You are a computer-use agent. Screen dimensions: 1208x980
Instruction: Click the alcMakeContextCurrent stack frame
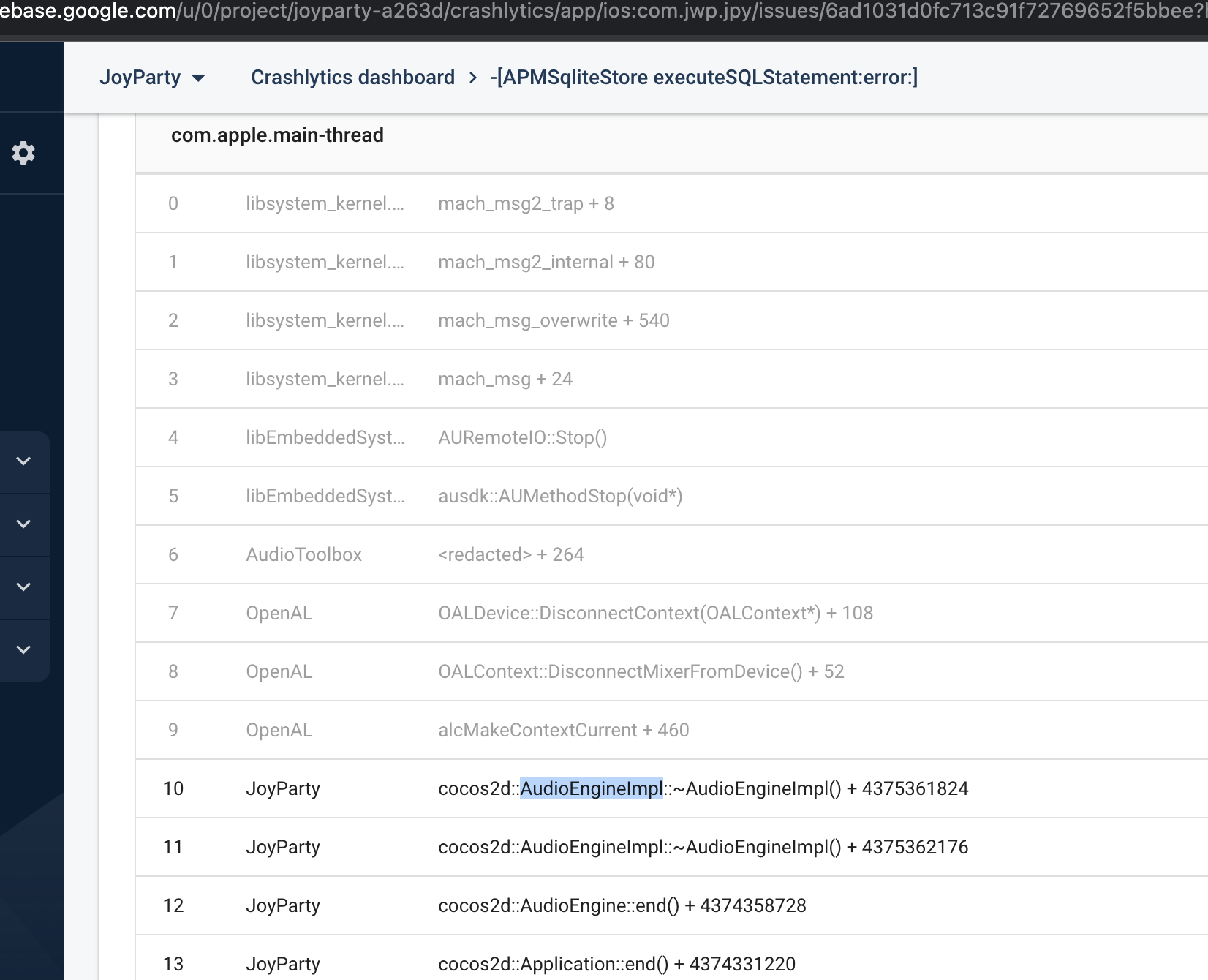click(x=564, y=730)
